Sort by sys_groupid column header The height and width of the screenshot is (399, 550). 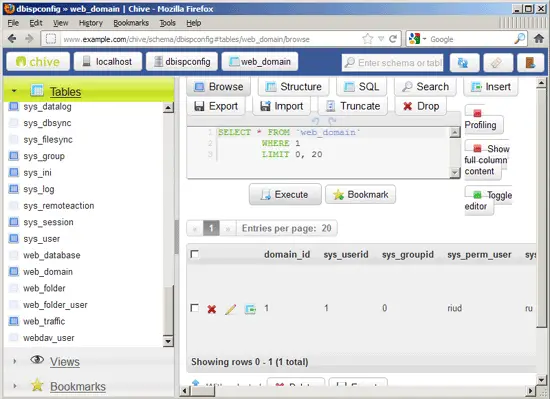tap(408, 255)
